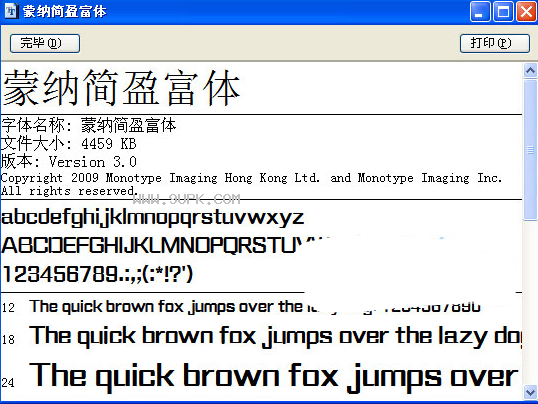Click the lowercase alphabet sample line

tap(152, 218)
